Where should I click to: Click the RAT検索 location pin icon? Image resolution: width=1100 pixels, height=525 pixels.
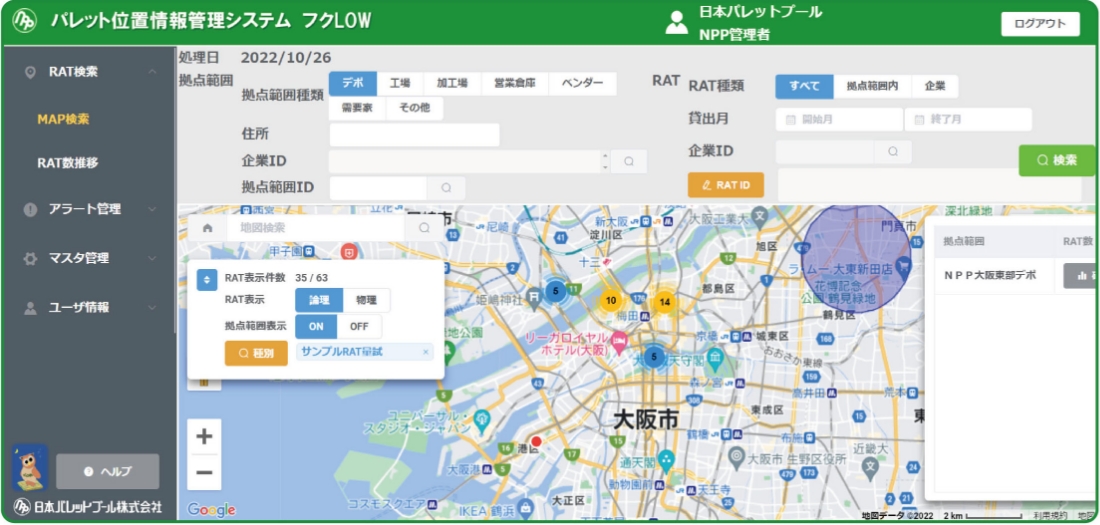(x=30, y=72)
